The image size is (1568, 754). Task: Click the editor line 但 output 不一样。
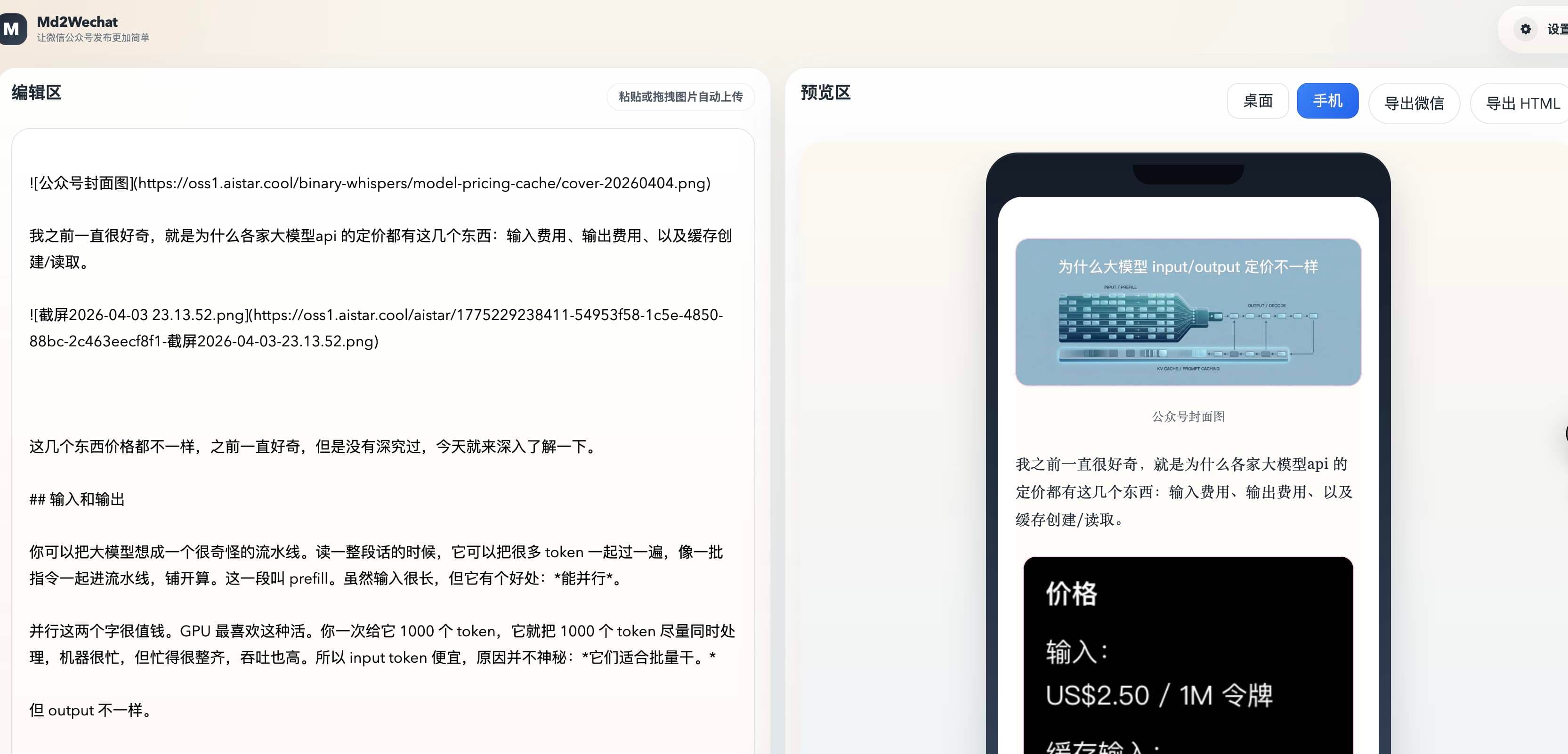pos(91,710)
